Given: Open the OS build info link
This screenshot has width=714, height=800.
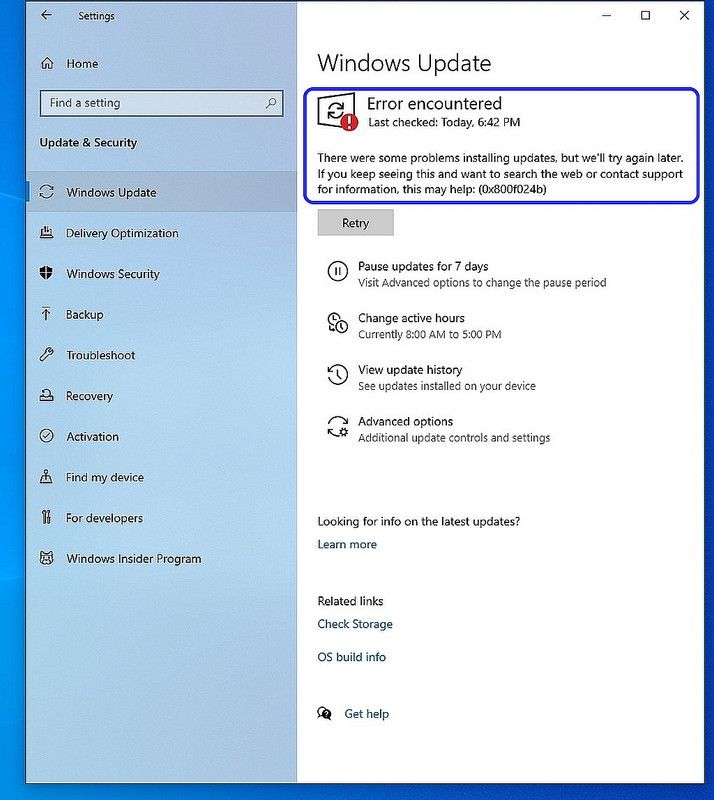Looking at the screenshot, I should tap(351, 657).
